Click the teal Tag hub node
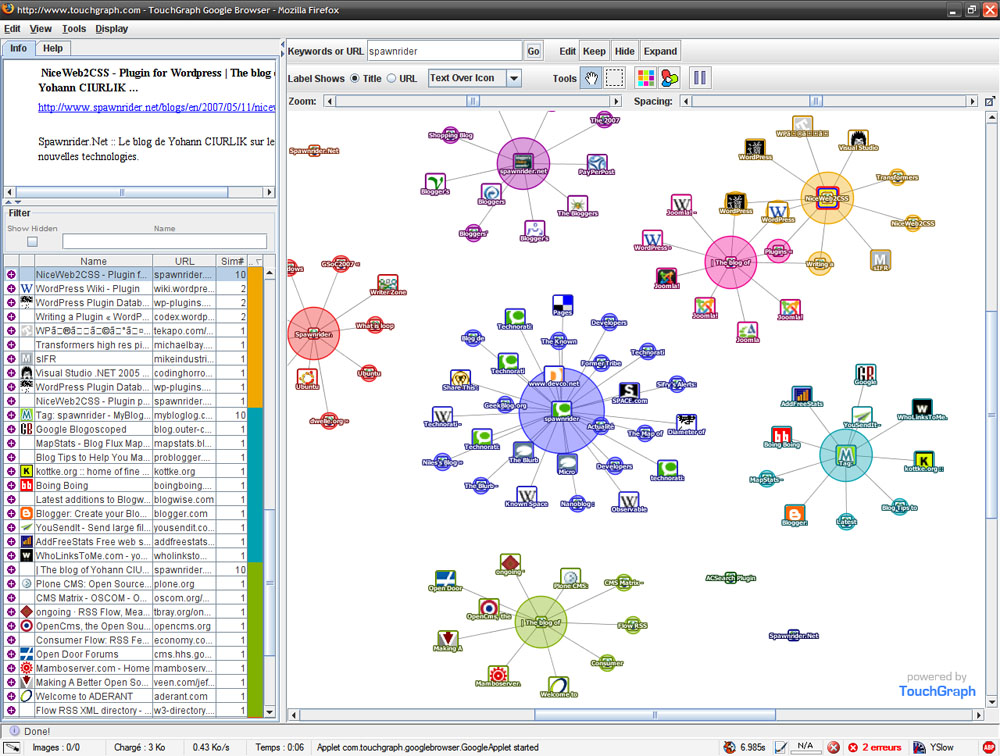This screenshot has height=756, width=1000. [x=846, y=455]
